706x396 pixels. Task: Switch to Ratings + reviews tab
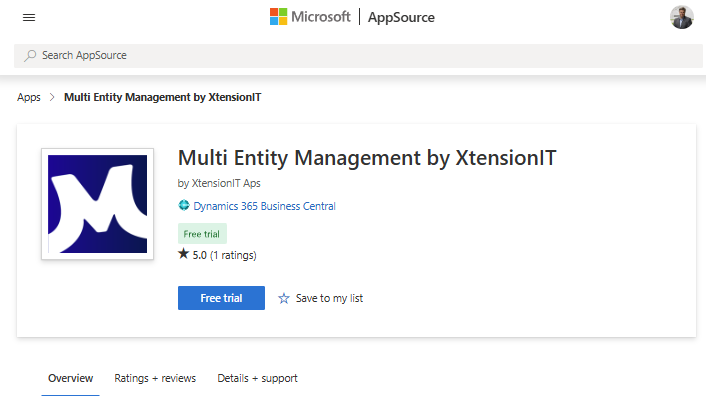pos(155,378)
